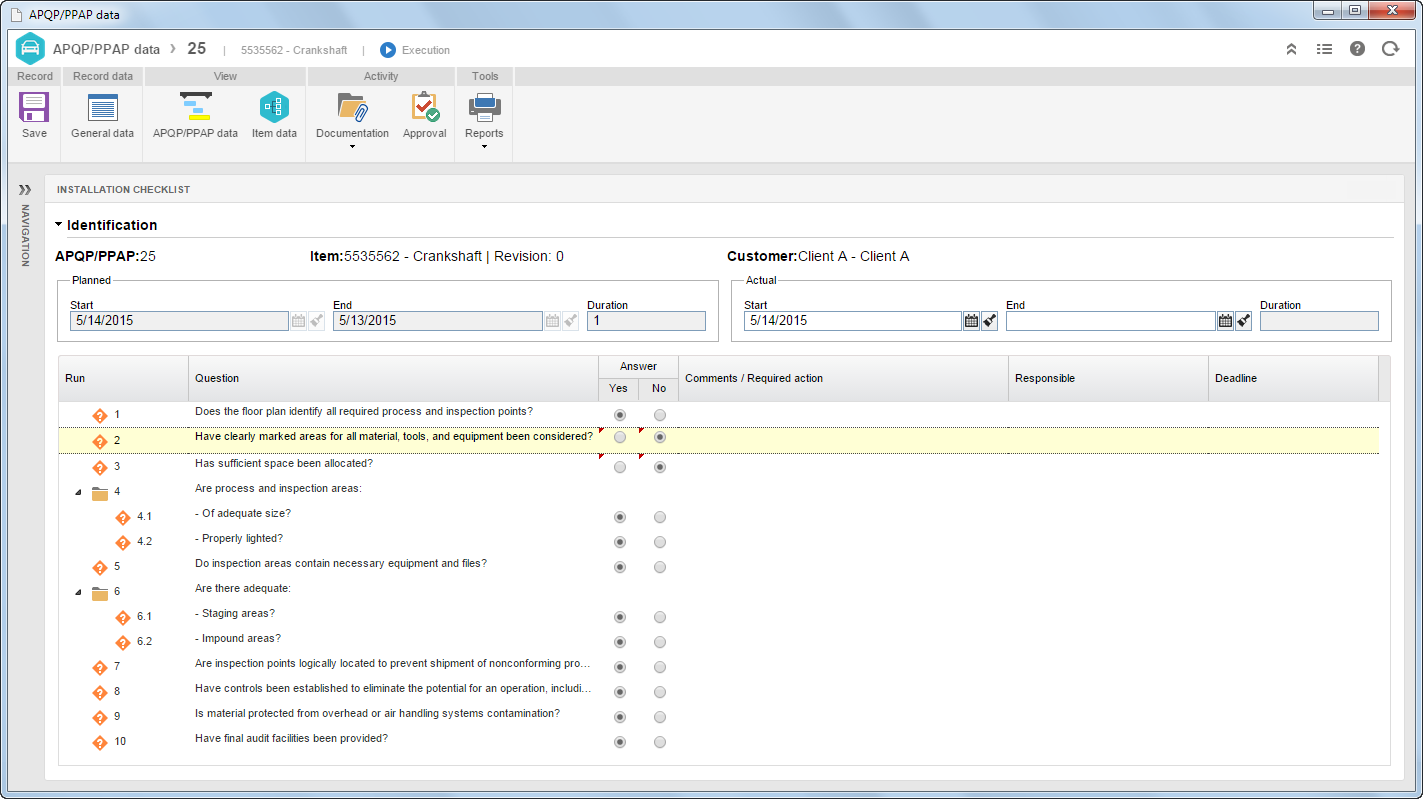Collapse tree group 6
Image resolution: width=1423 pixels, height=799 pixels.
79,592
